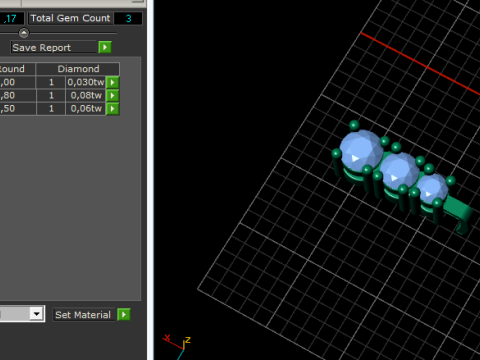
Task: Select the 0,08tw weight cell
Action: tap(86, 96)
